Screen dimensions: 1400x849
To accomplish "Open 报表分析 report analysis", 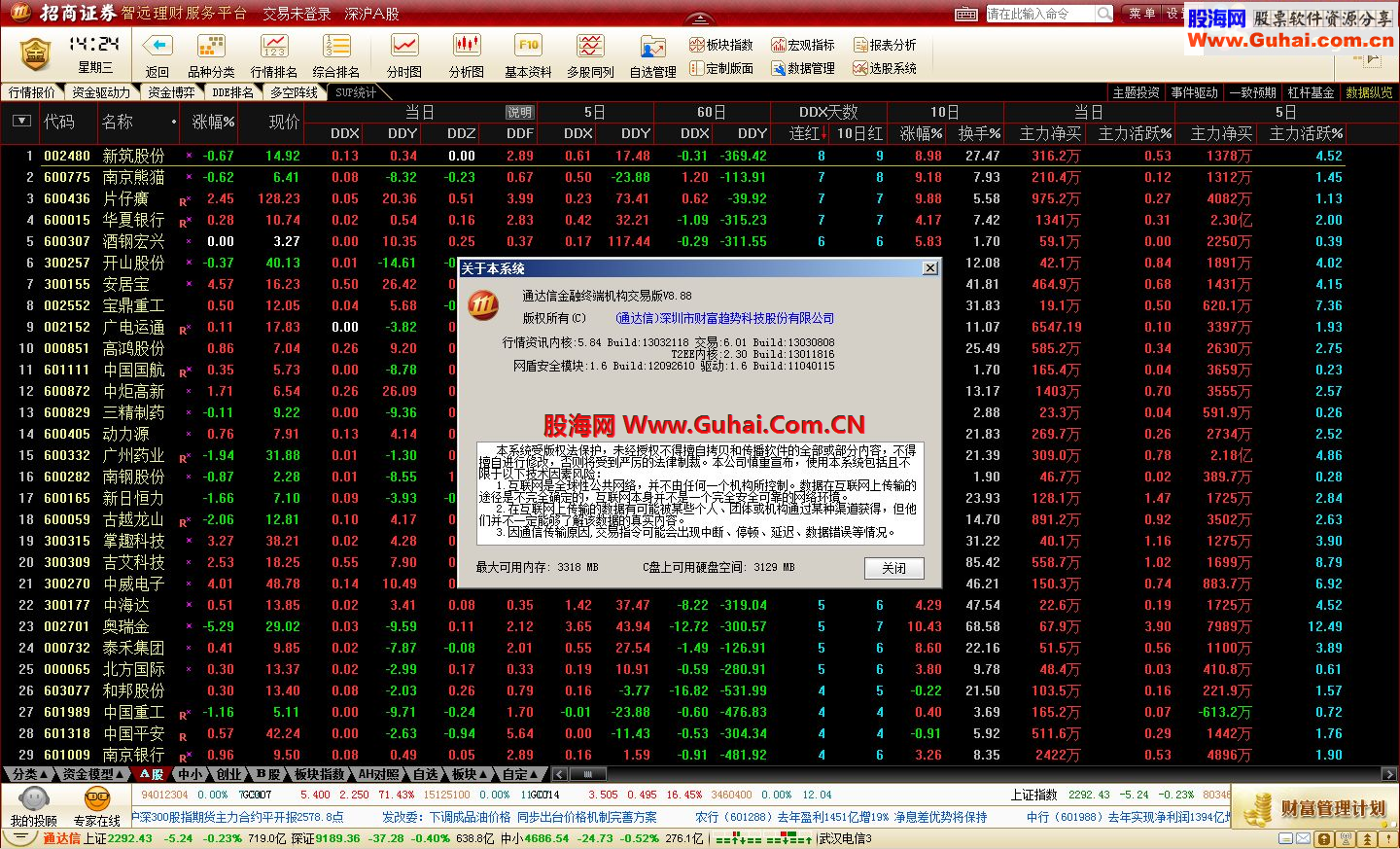I will pos(885,45).
